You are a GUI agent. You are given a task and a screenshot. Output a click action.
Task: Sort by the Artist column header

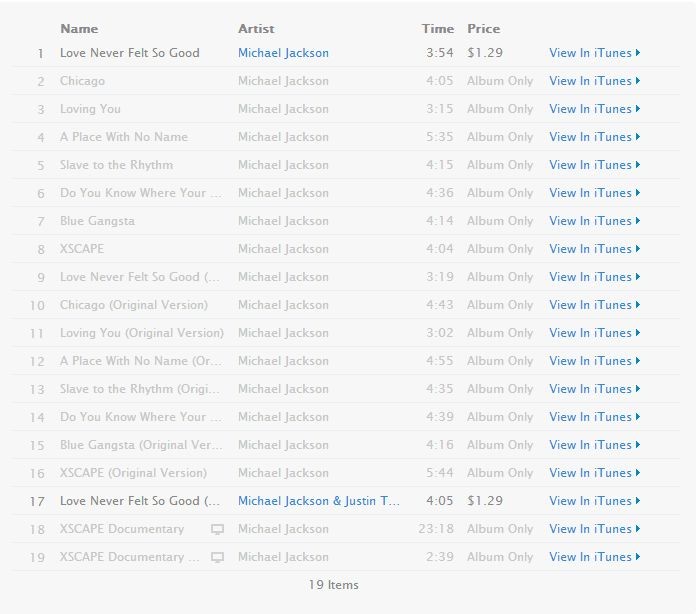(x=256, y=29)
